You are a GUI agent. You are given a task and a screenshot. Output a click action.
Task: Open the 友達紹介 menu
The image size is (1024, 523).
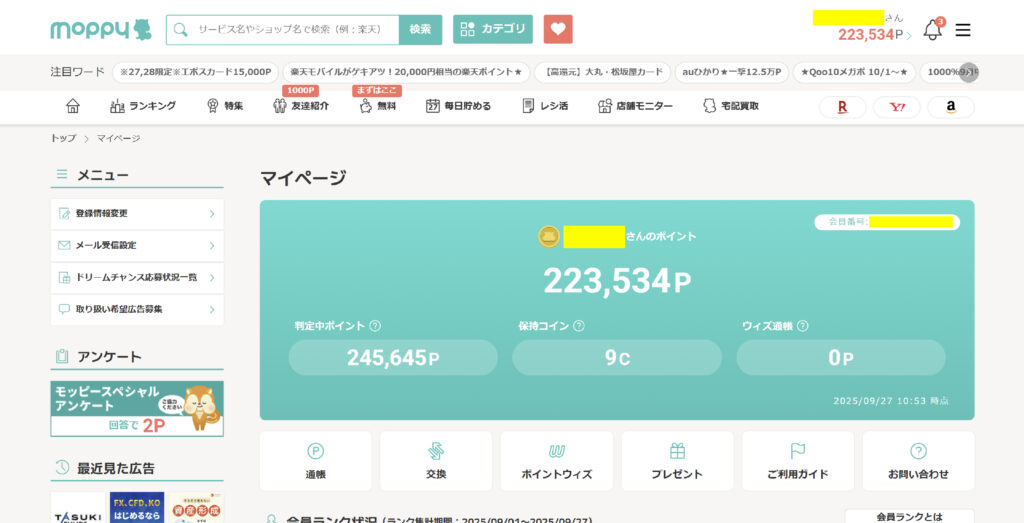(301, 106)
